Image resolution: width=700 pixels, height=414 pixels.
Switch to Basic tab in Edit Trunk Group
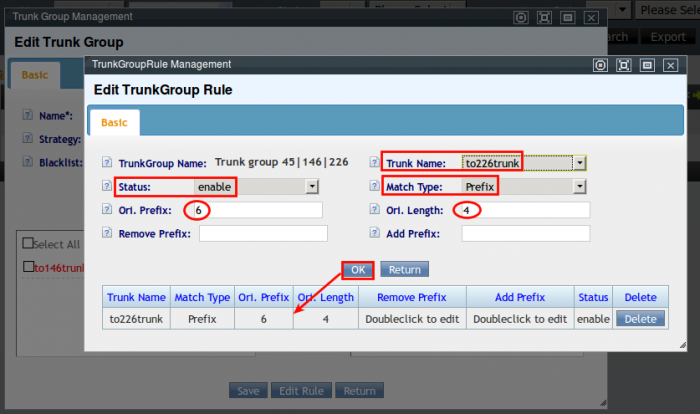34,75
